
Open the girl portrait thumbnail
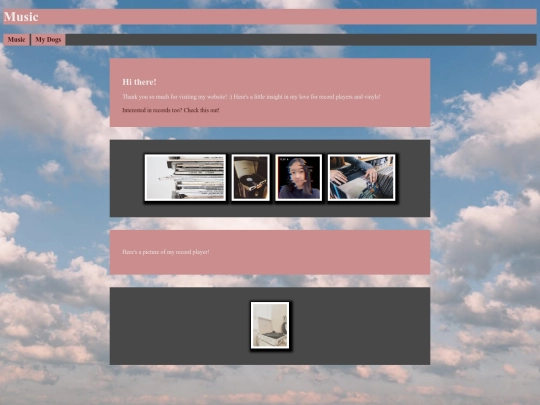(299, 177)
